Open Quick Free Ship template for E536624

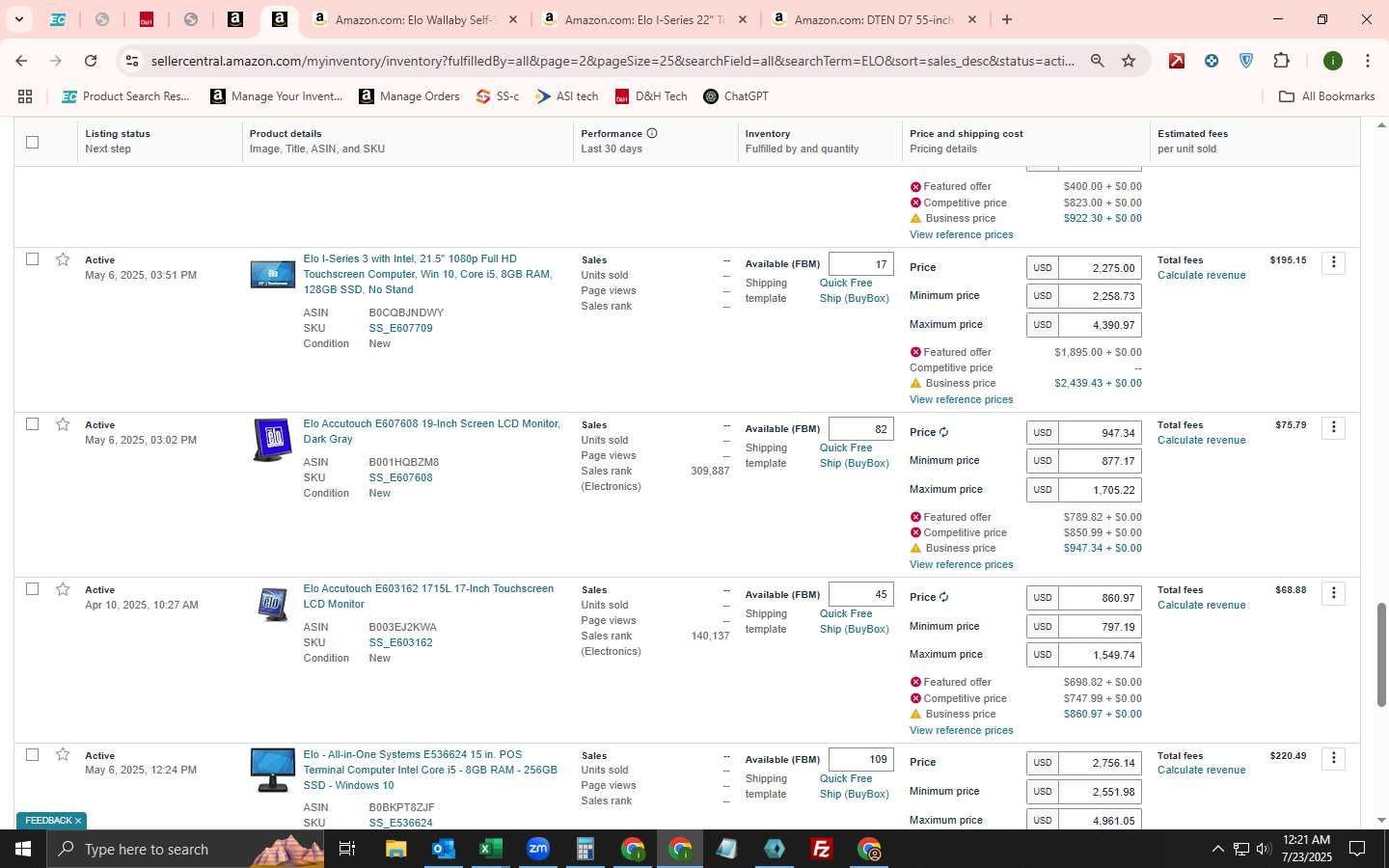854,786
